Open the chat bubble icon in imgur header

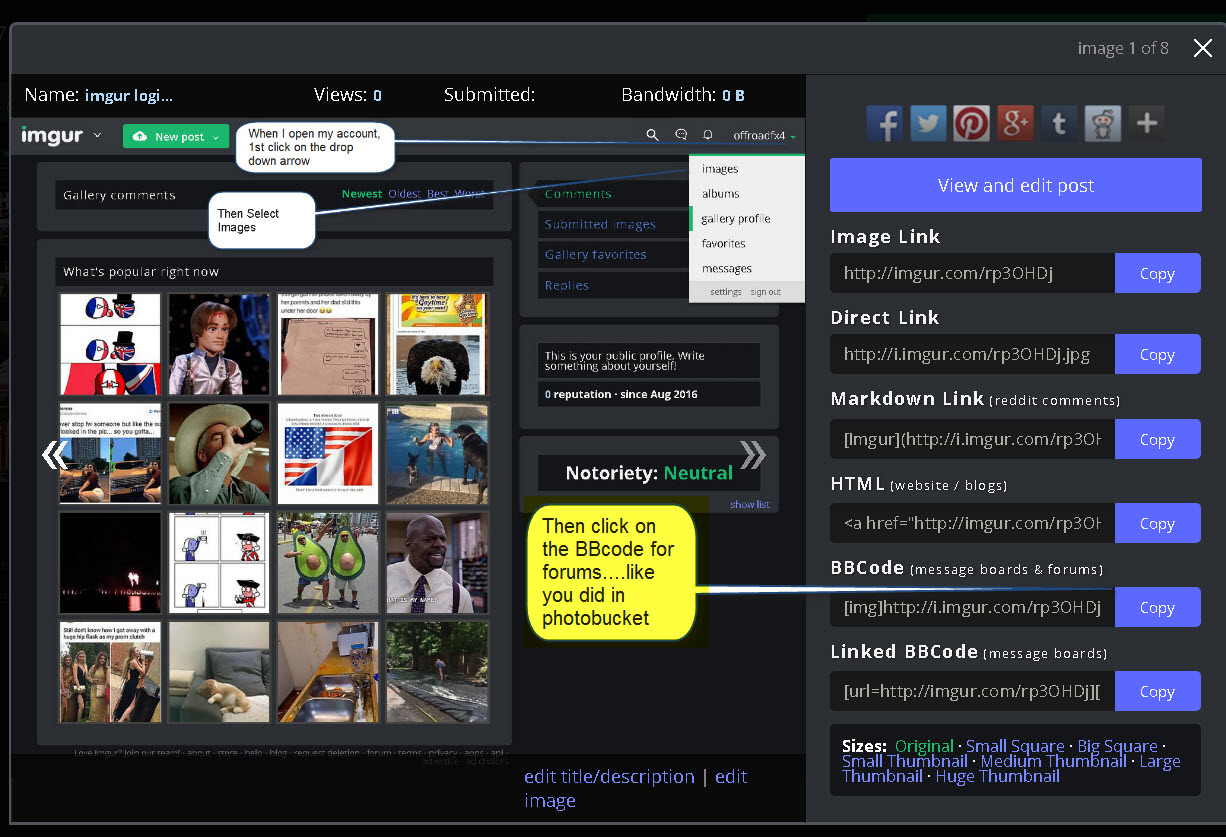[681, 135]
